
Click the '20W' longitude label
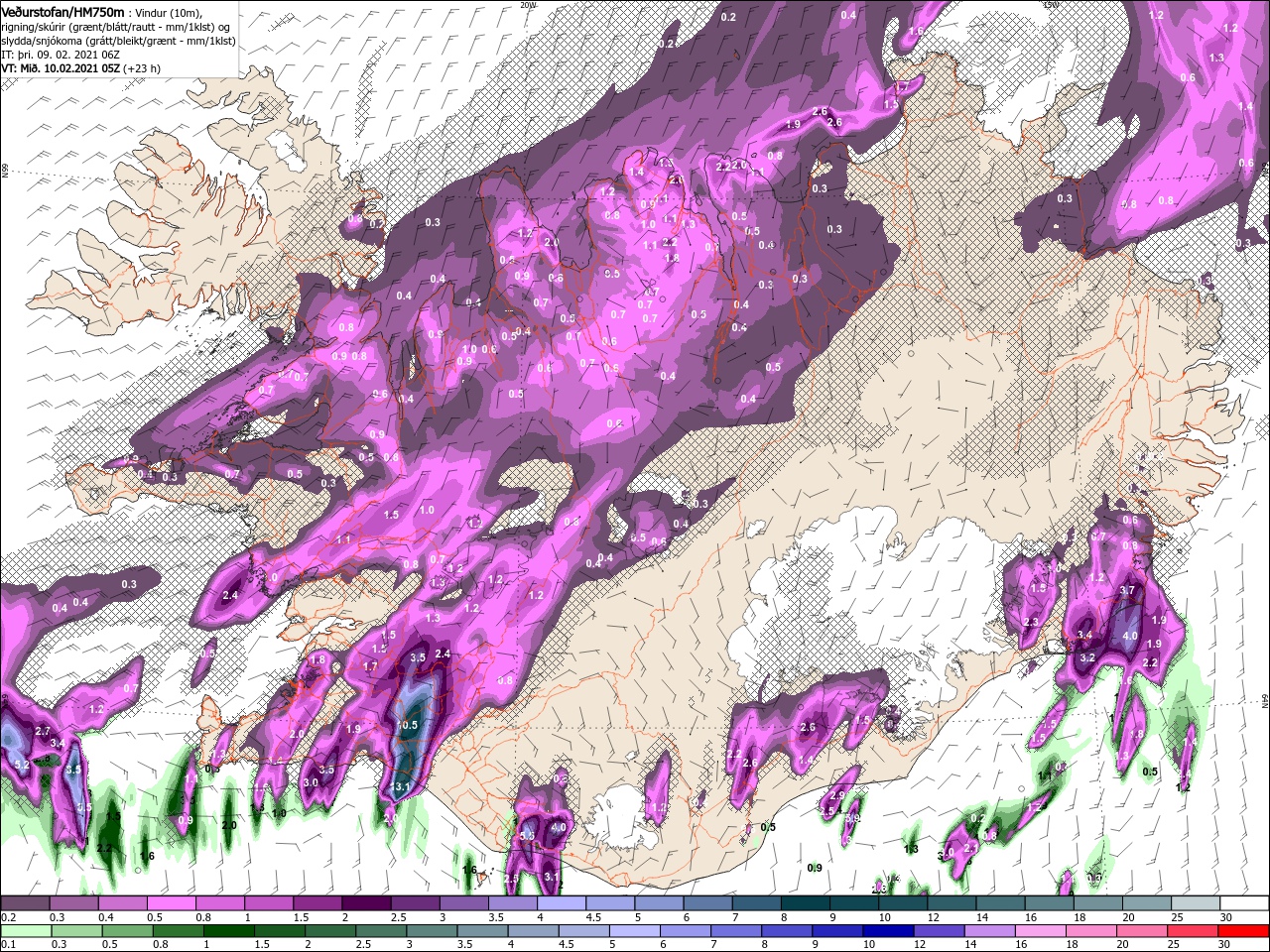pos(528,5)
